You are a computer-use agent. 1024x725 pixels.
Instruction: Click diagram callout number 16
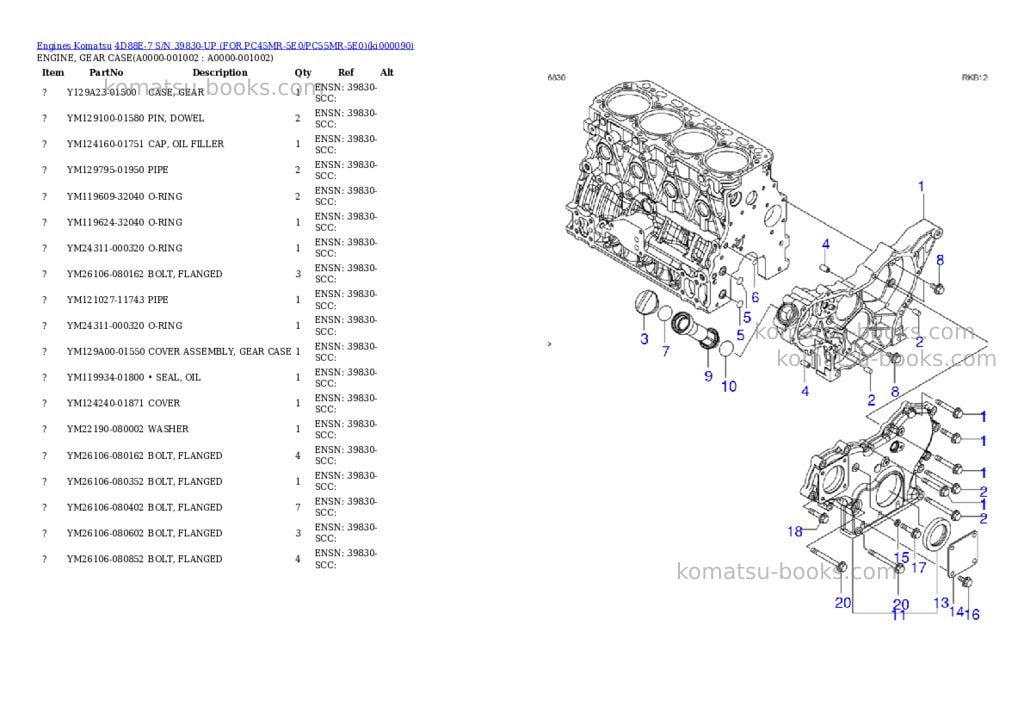(972, 614)
